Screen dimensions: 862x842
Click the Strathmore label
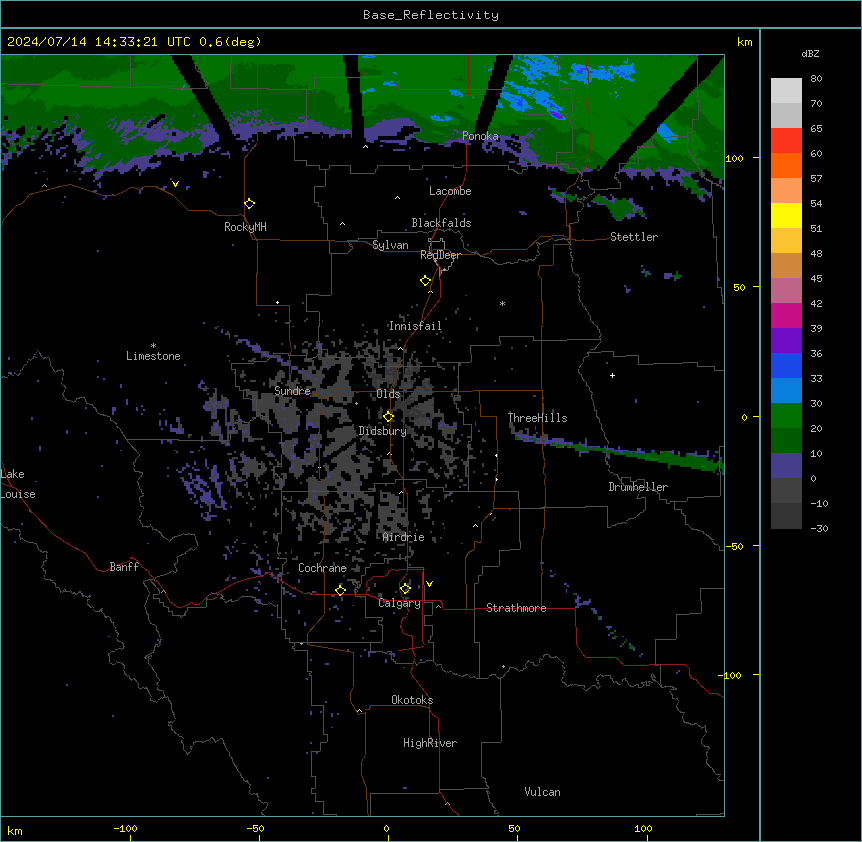pyautogui.click(x=516, y=608)
